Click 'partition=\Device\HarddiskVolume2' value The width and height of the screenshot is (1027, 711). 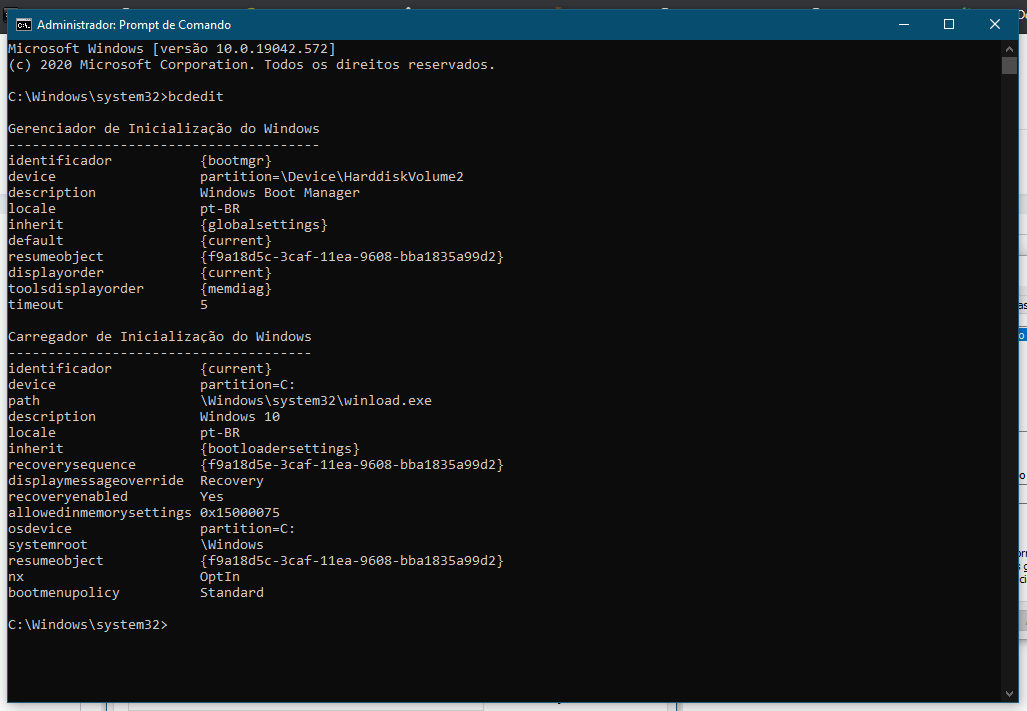(x=331, y=177)
